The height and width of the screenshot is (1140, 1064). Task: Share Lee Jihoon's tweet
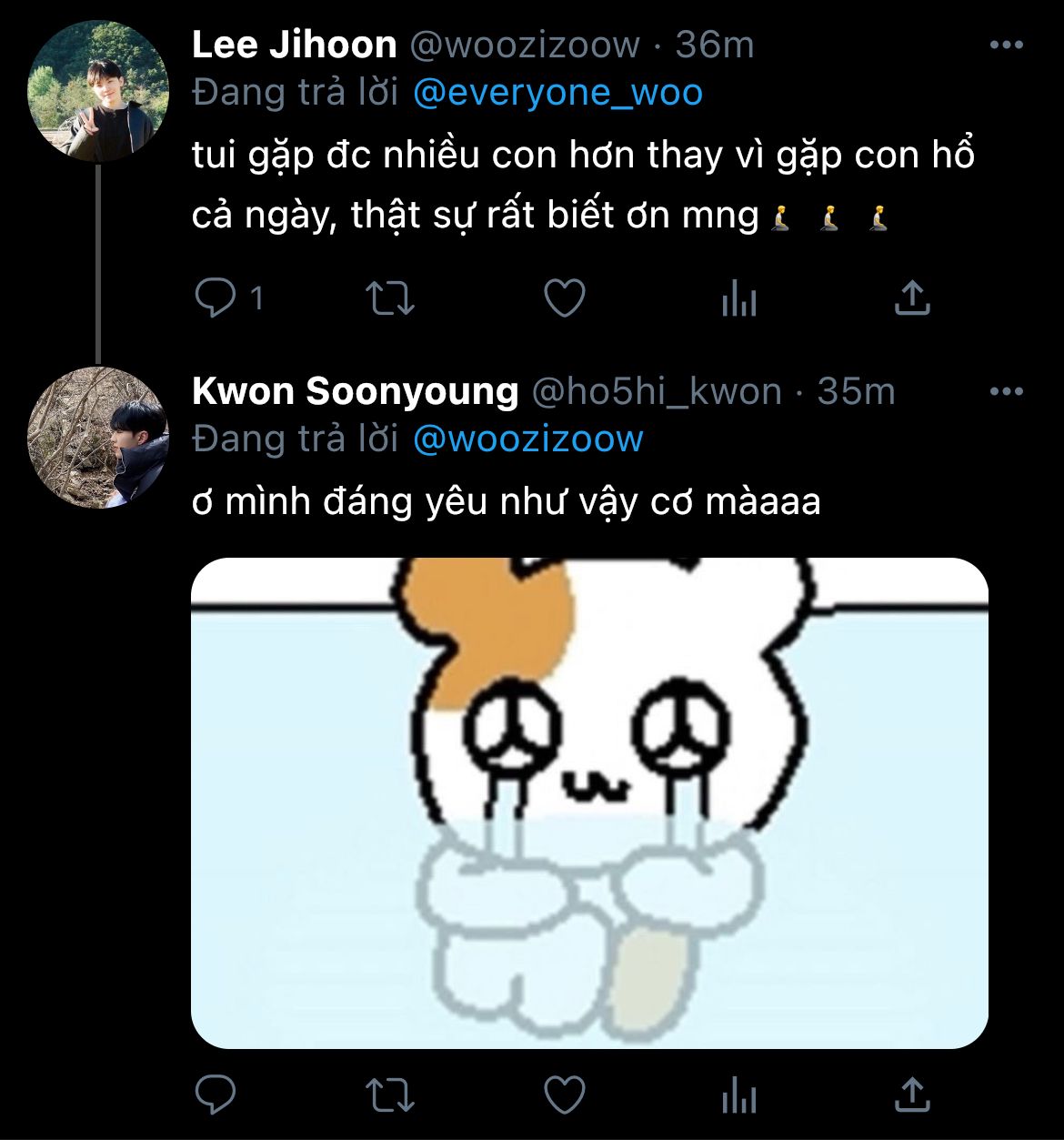pyautogui.click(x=912, y=298)
